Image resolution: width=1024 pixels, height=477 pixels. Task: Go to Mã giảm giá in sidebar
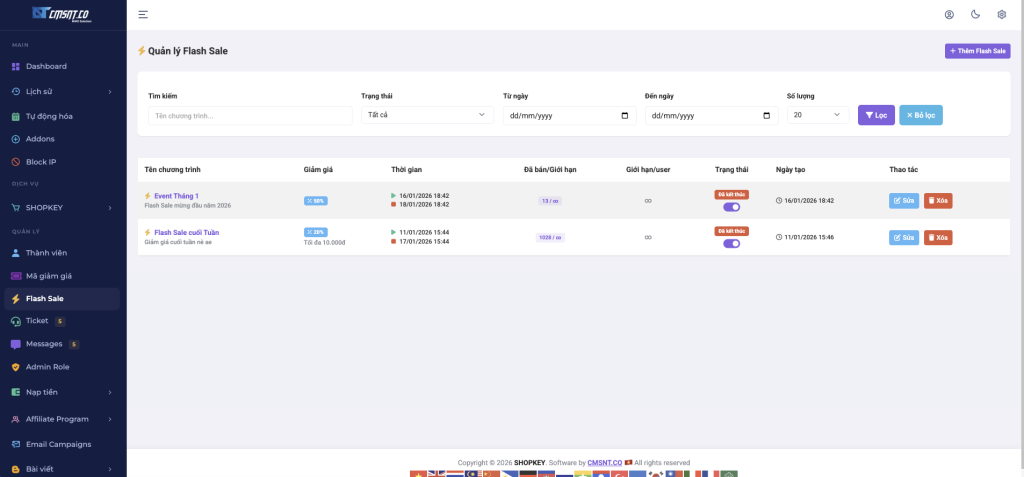click(x=48, y=276)
